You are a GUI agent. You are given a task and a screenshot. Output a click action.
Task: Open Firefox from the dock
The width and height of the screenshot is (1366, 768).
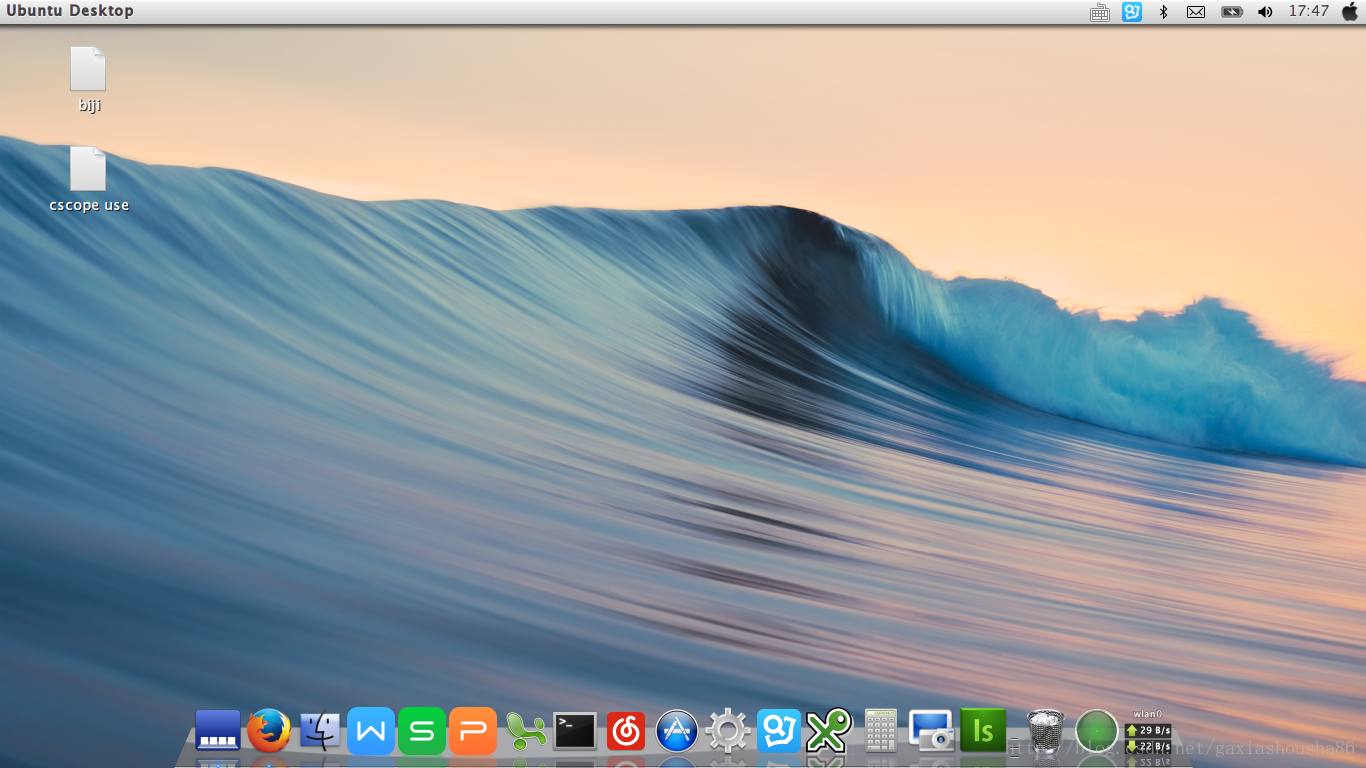(x=269, y=731)
